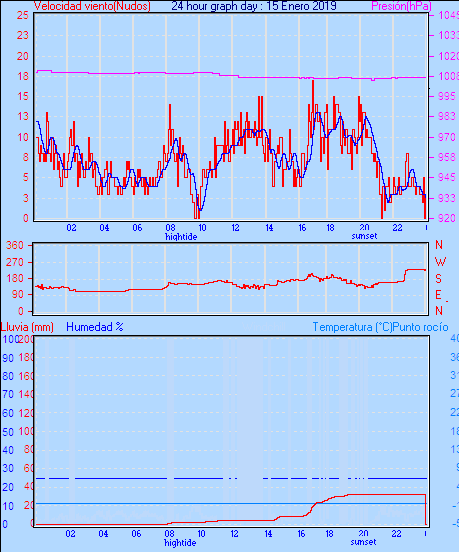Click the humidity axis value 90
Viewport: 459px width, 552px height.
(x=8, y=358)
